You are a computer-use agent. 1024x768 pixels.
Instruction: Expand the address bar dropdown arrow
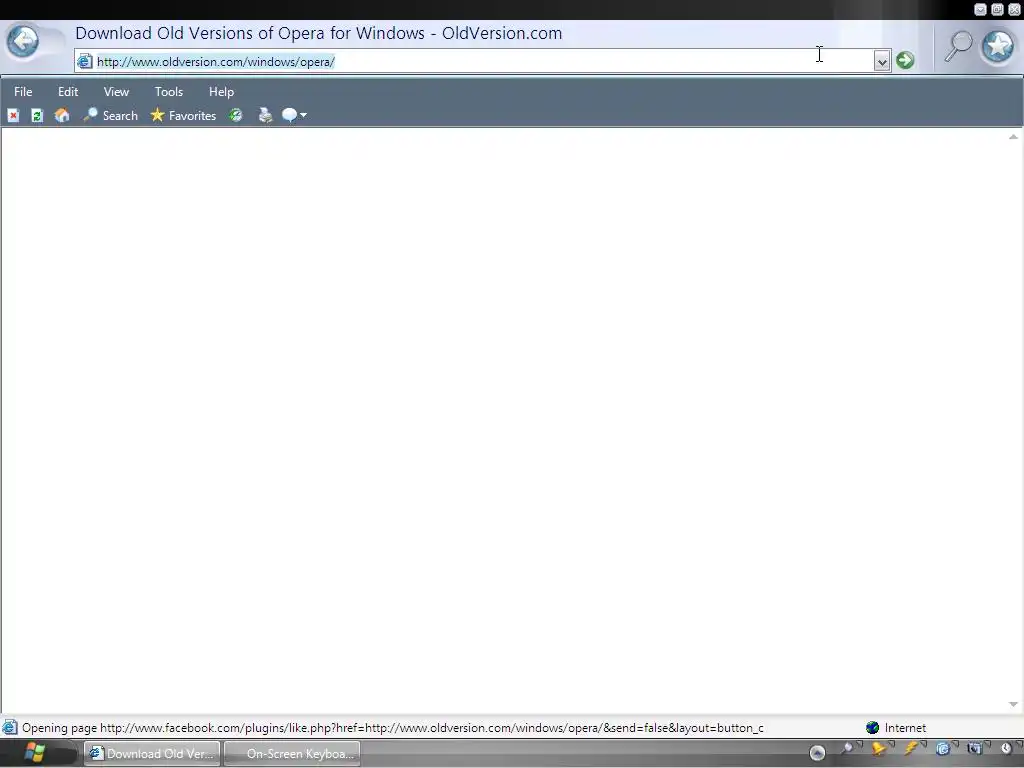click(x=882, y=61)
